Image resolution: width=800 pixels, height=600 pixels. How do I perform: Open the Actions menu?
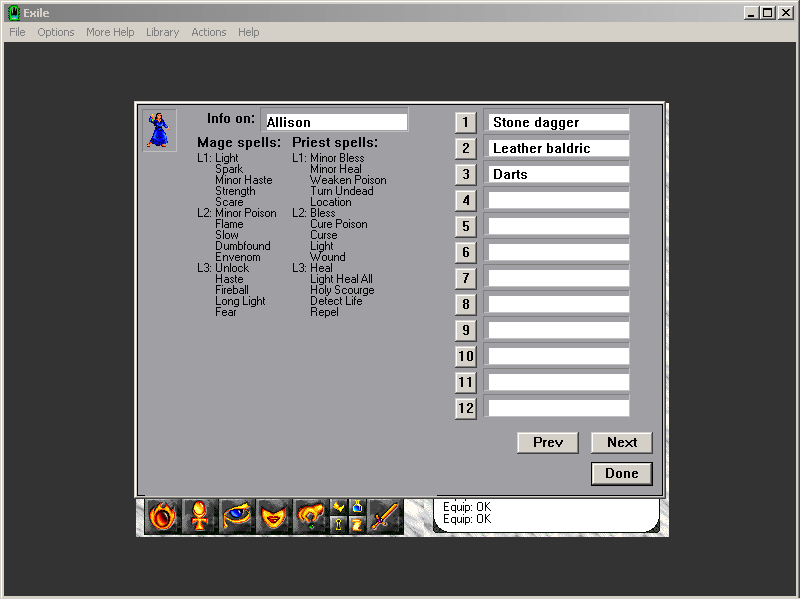pyautogui.click(x=209, y=32)
